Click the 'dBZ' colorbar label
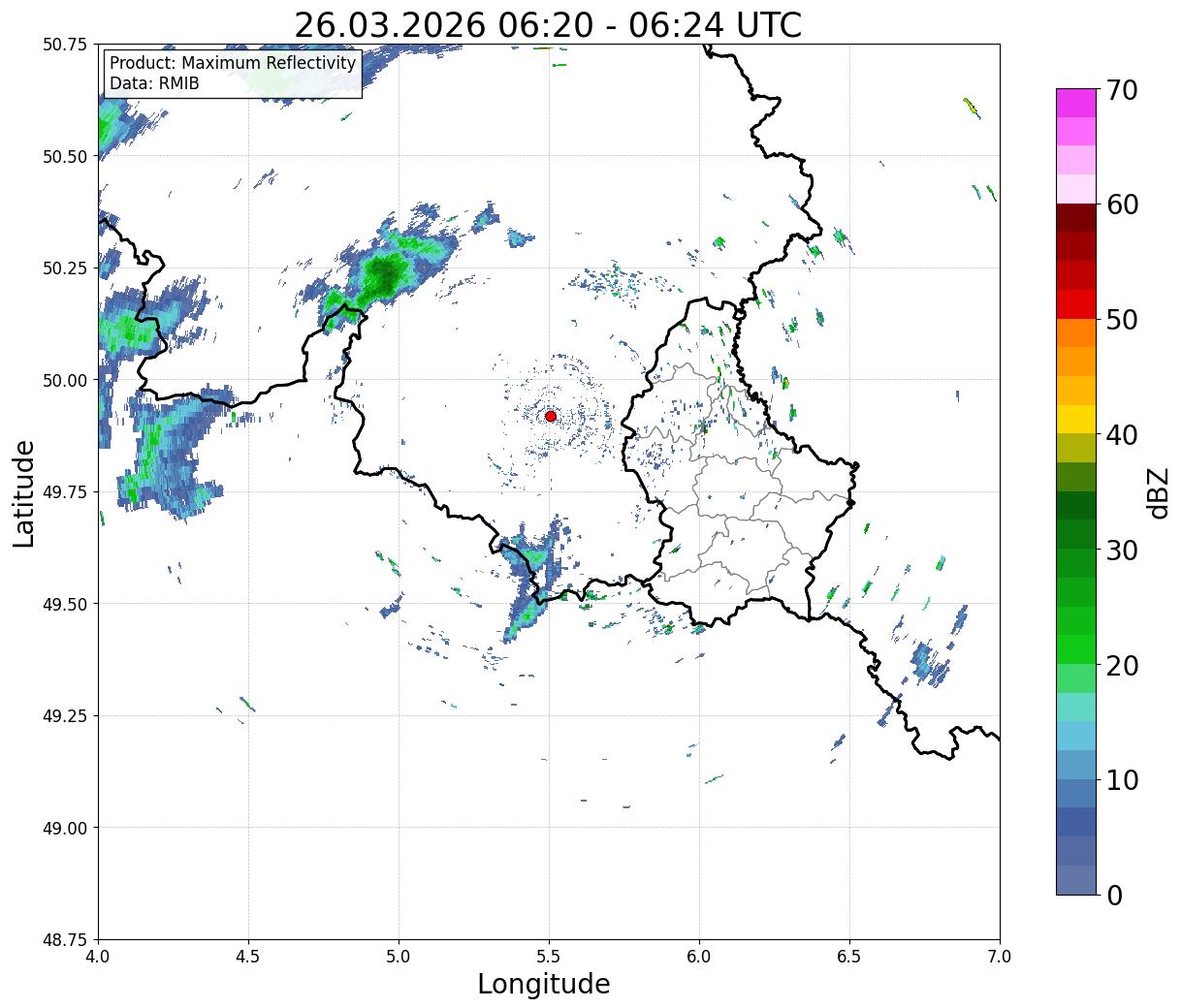This screenshot has width=1182, height=1008. (1157, 492)
